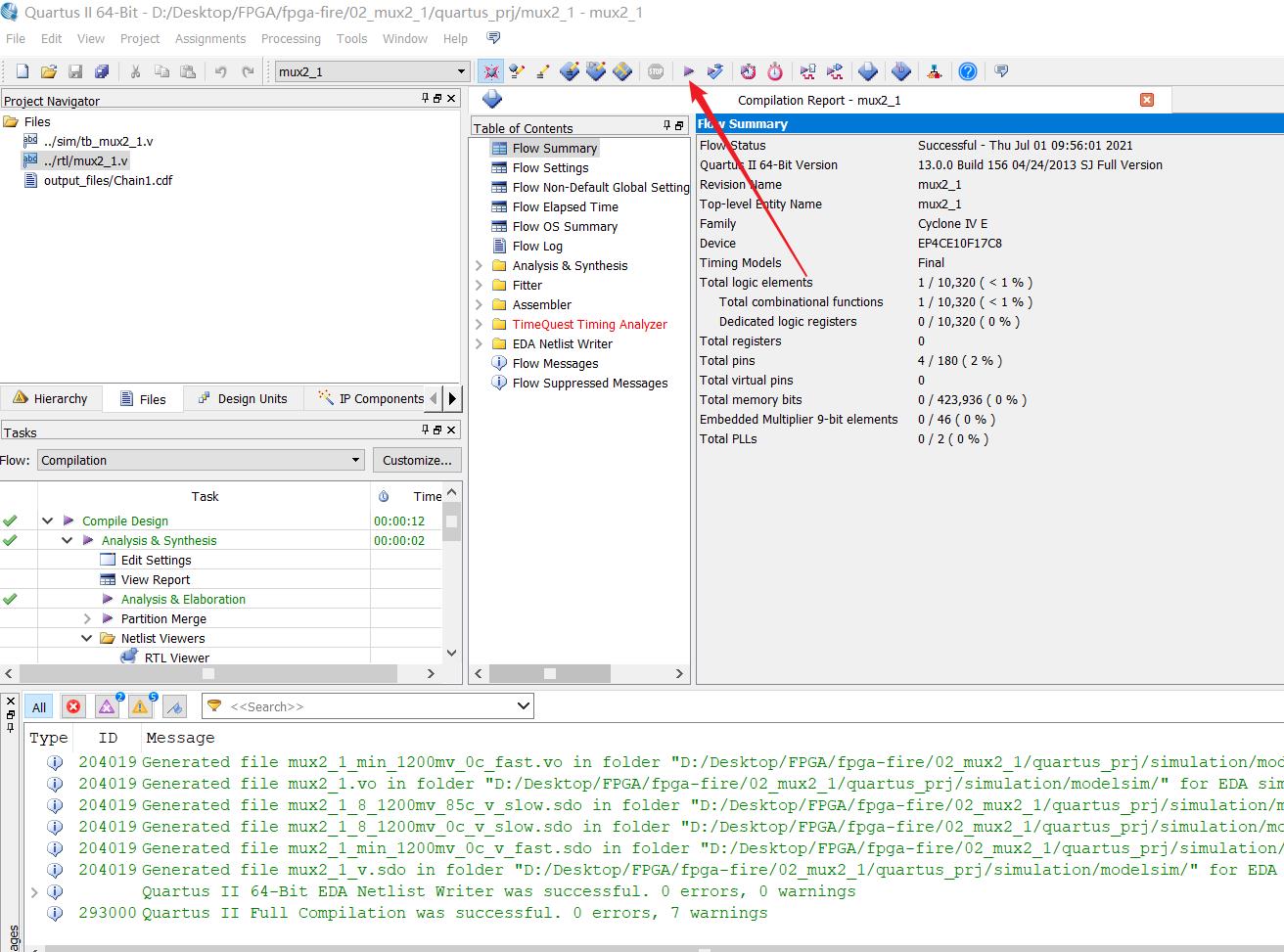Click the filter funnel icon in search
The width and height of the screenshot is (1284, 952).
(x=214, y=706)
